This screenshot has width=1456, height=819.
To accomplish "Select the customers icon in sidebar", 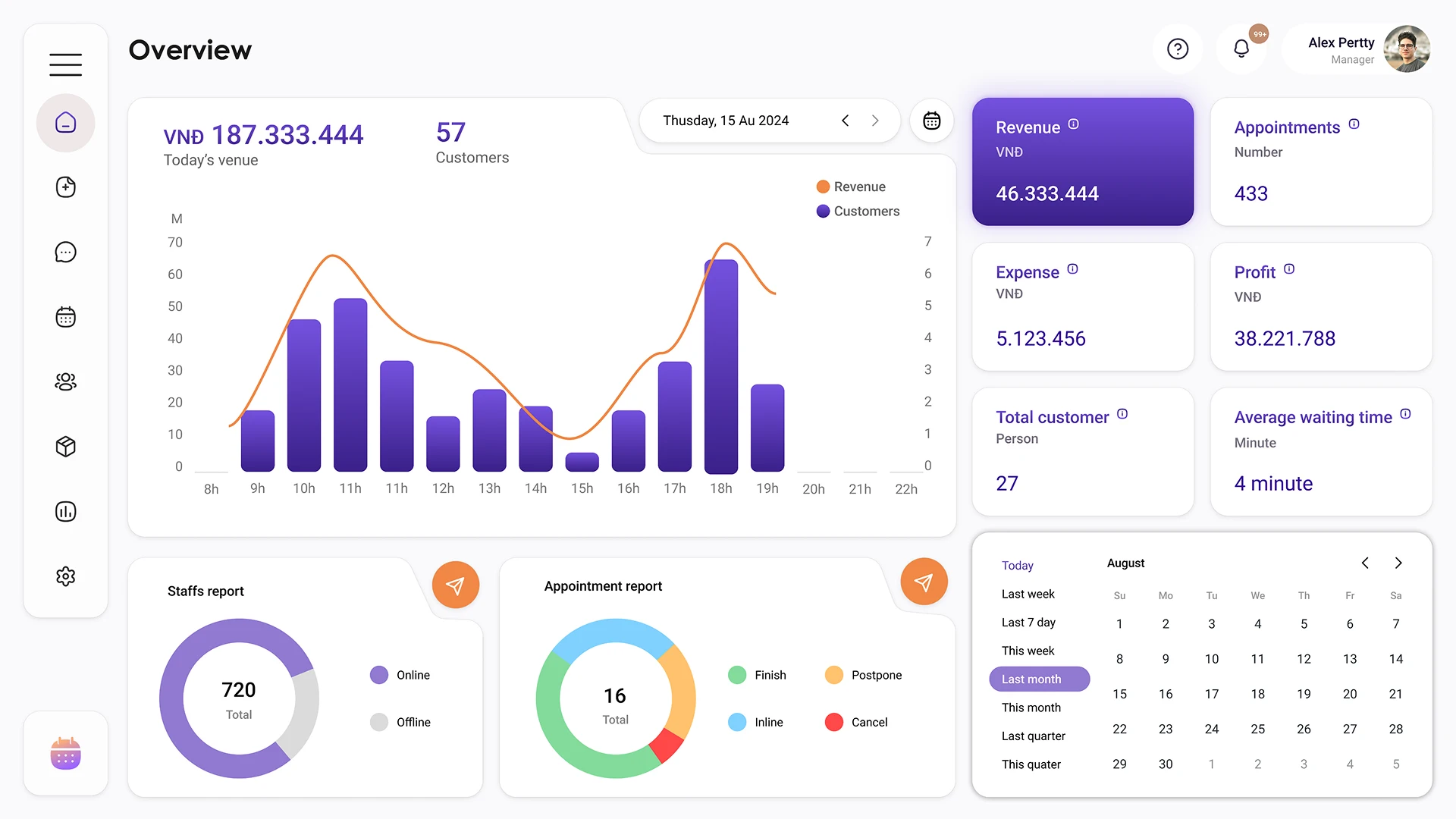I will tap(65, 381).
